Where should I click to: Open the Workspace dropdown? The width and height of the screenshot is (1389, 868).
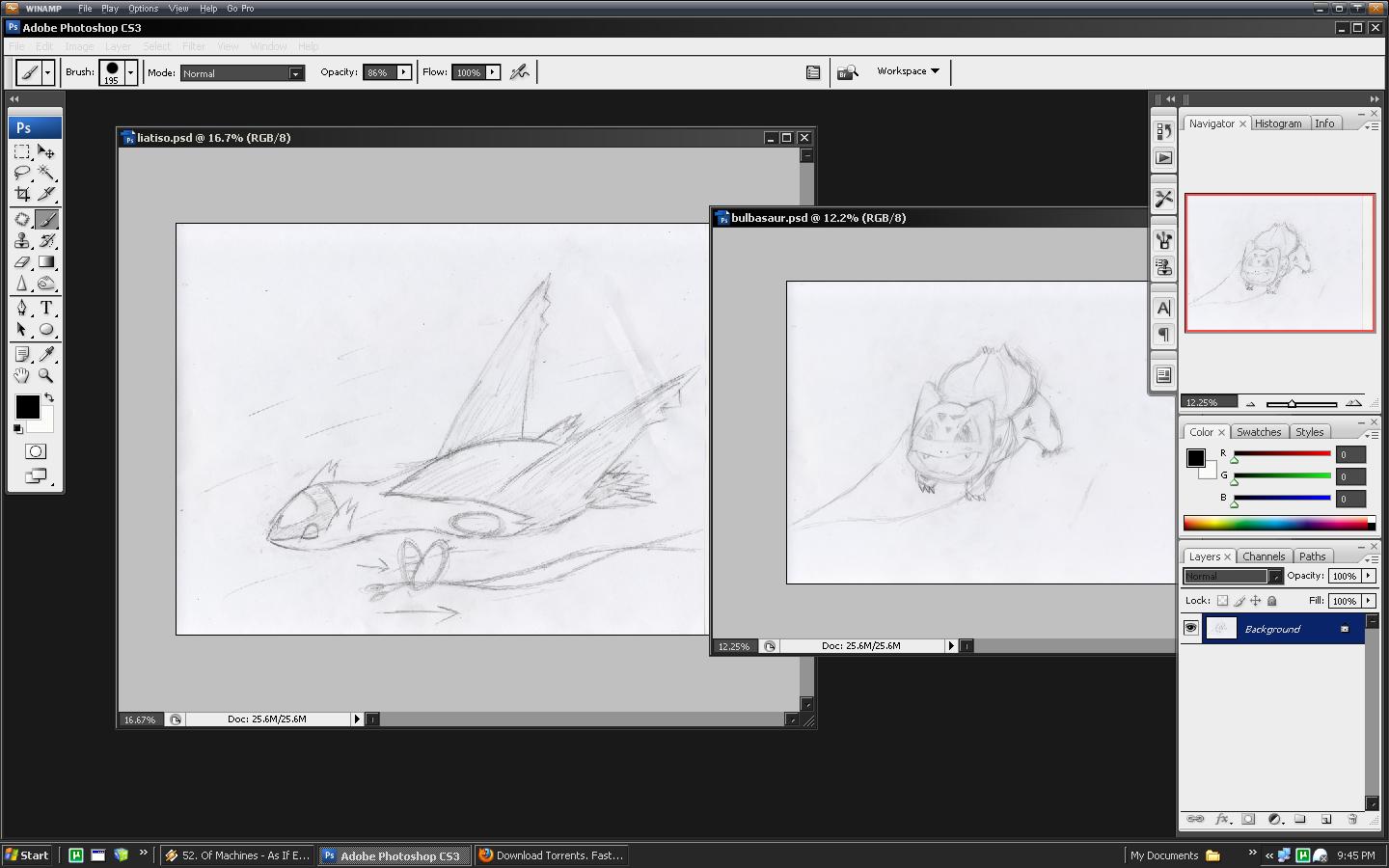pos(908,71)
